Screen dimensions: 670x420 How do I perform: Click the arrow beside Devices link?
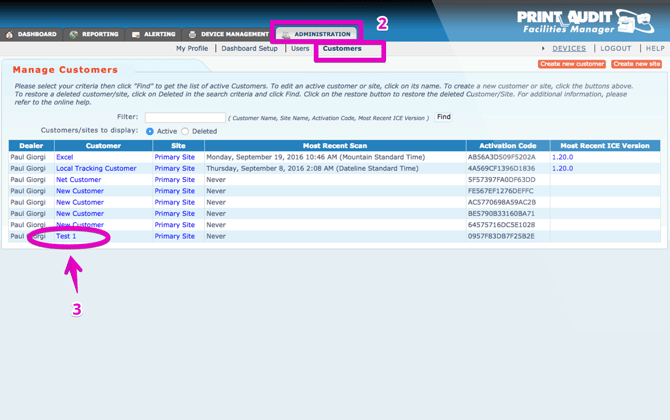pos(543,48)
